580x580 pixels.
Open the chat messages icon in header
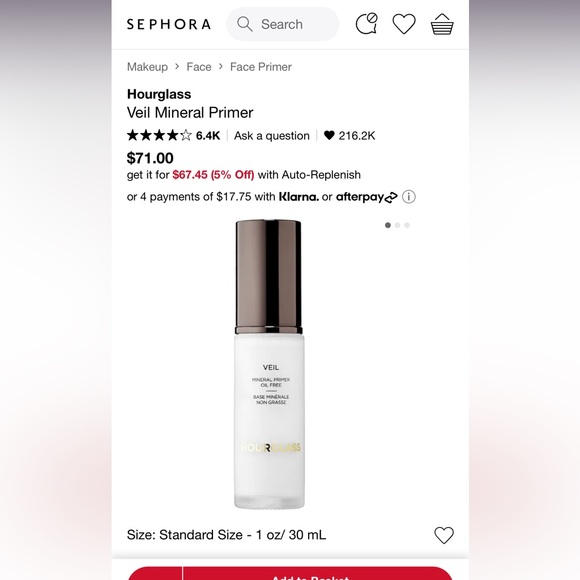367,24
